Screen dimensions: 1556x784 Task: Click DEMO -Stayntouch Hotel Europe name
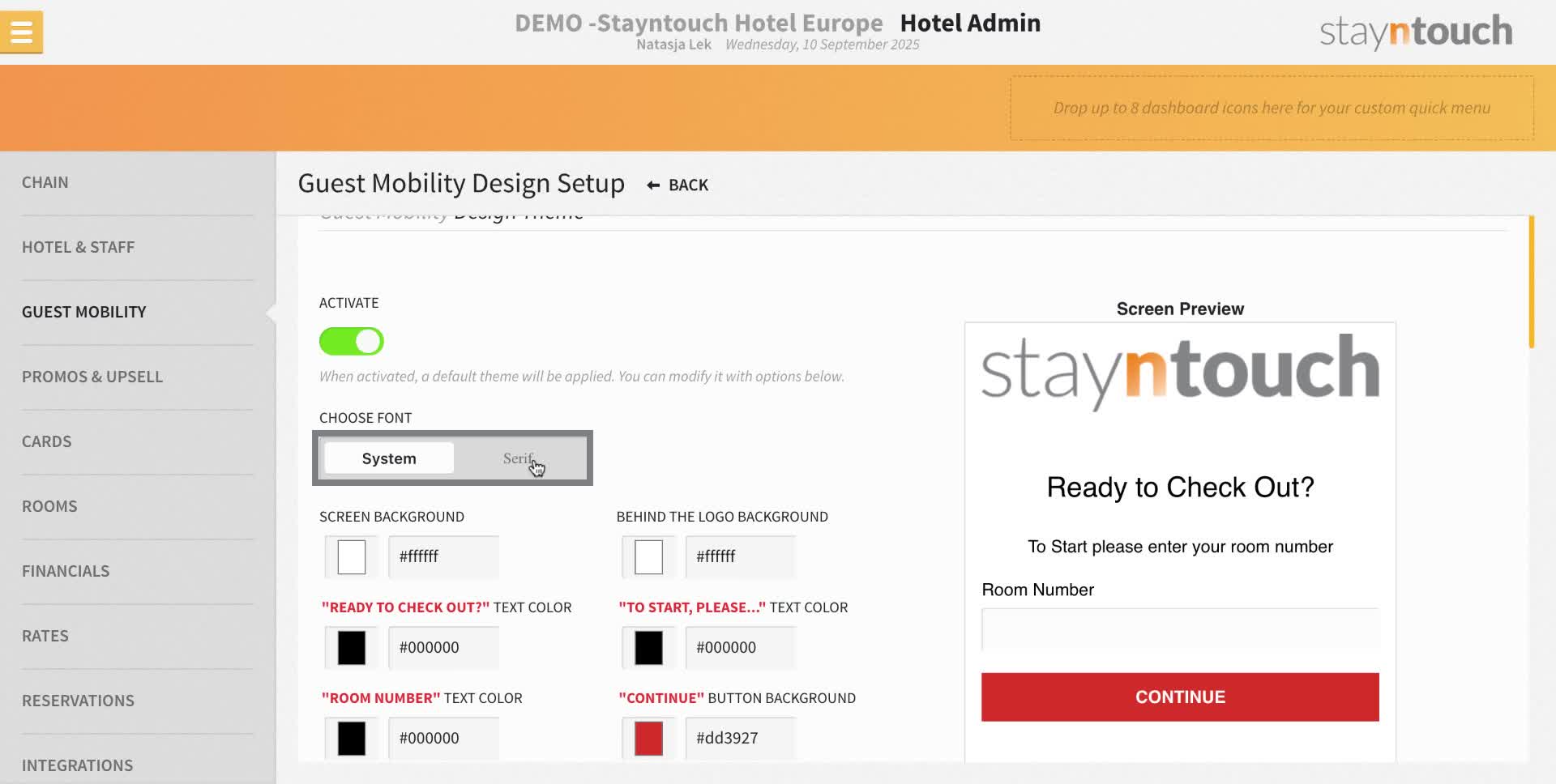[x=699, y=23]
